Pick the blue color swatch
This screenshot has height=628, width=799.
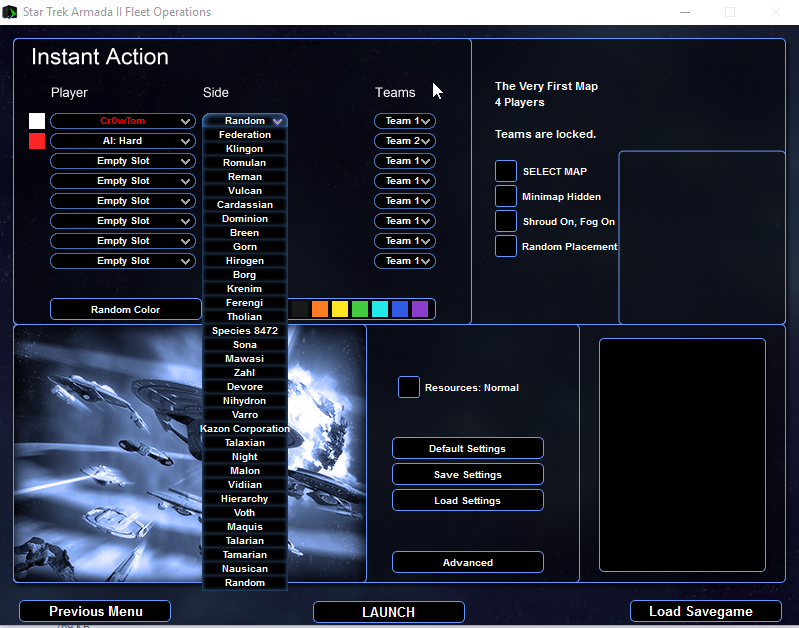tap(400, 309)
